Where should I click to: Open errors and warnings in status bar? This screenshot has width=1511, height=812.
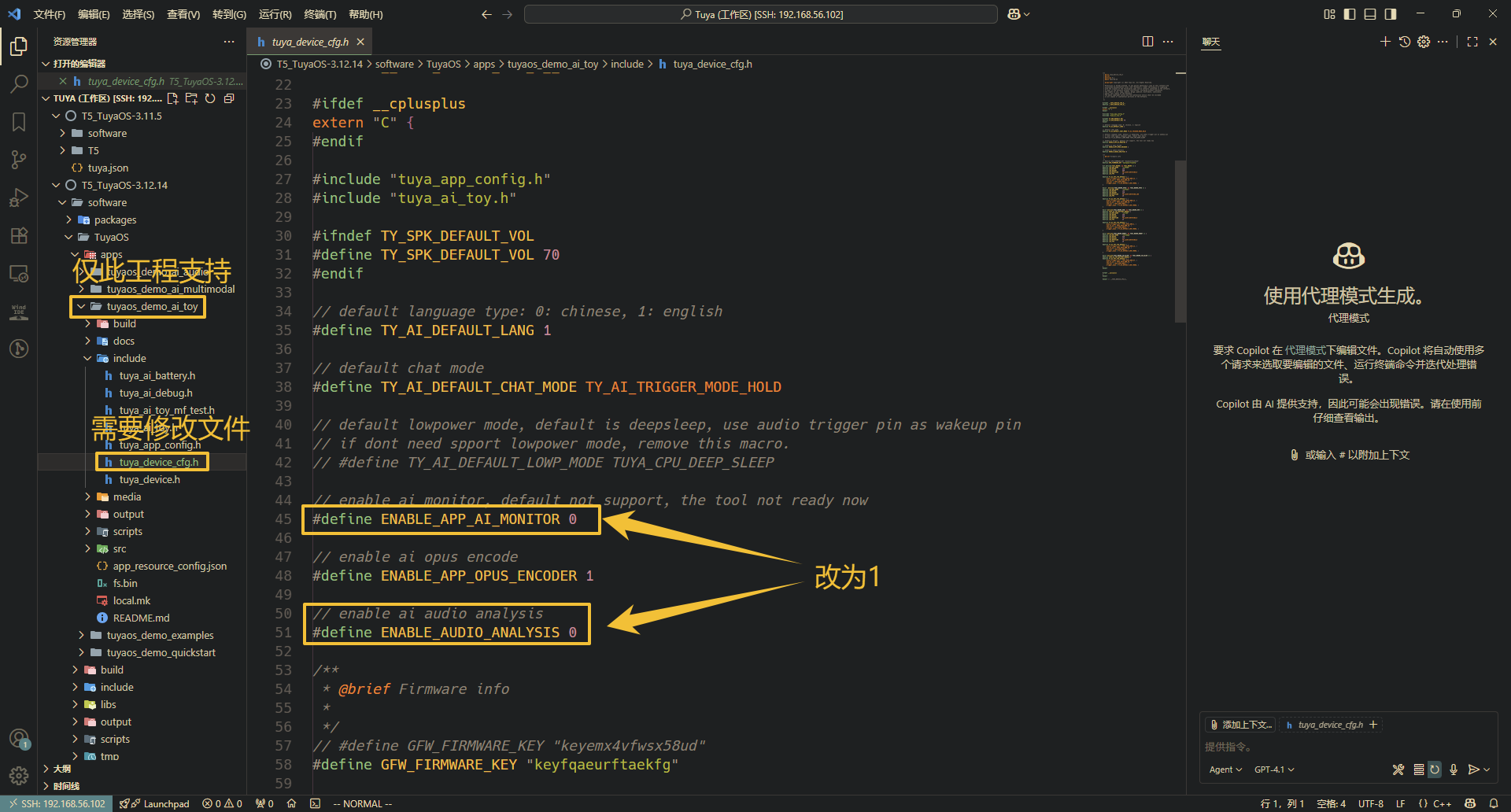(x=222, y=803)
